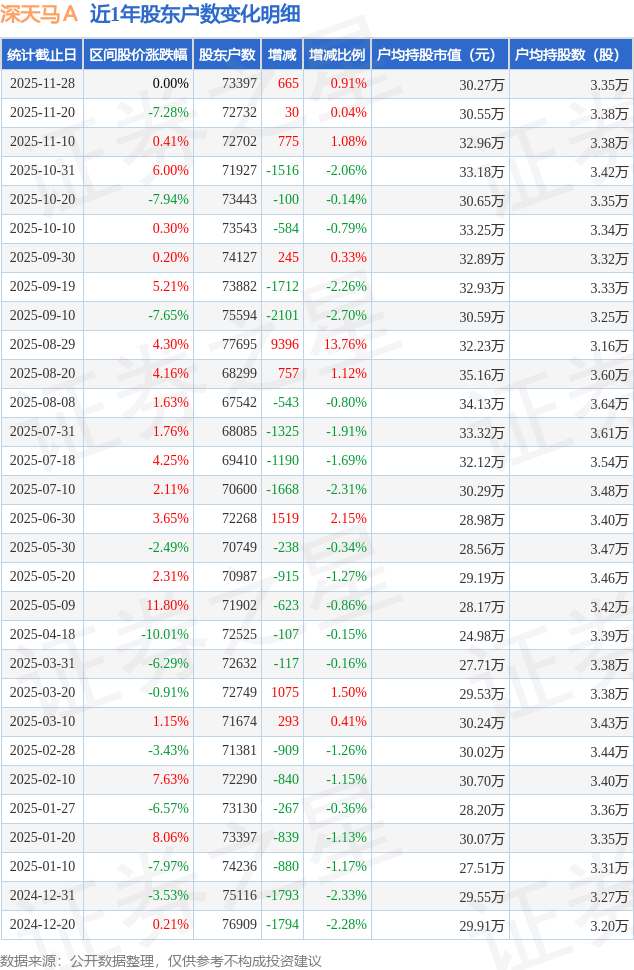Click the 区间股价涨跌幅 column header
This screenshot has height=970, width=634.
(137, 55)
